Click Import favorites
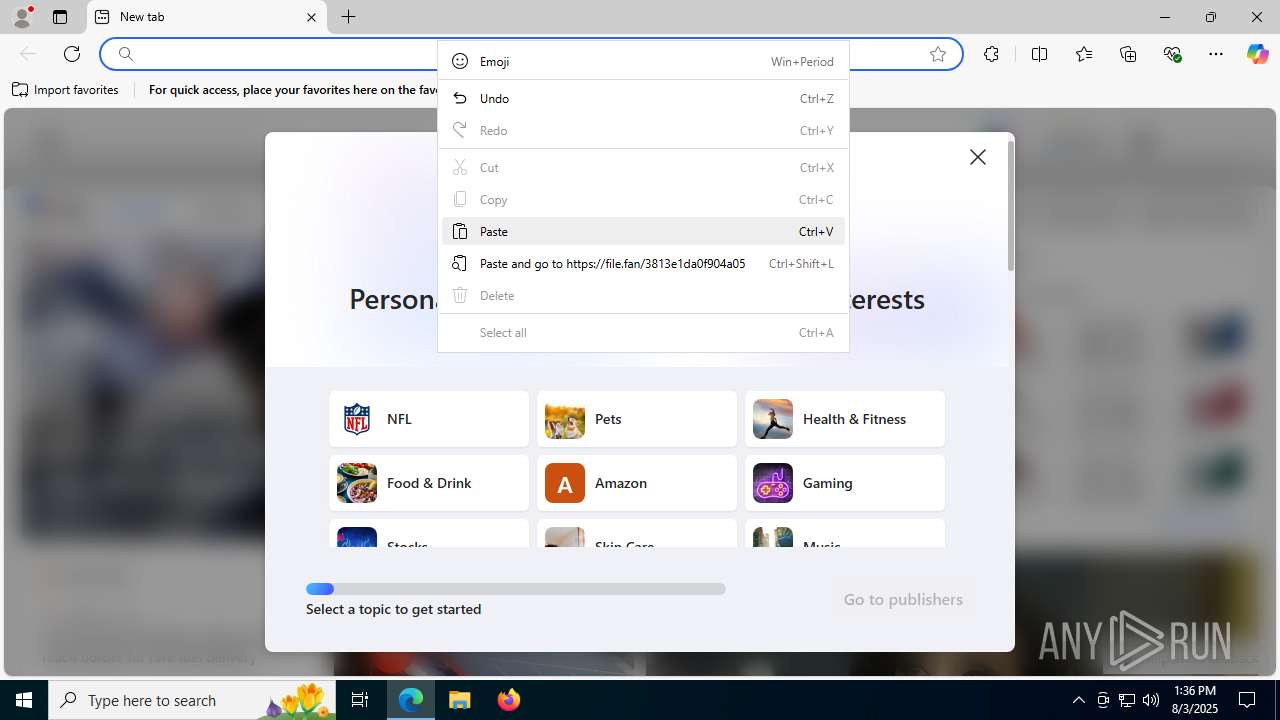Viewport: 1280px width, 720px height. pyautogui.click(x=65, y=90)
